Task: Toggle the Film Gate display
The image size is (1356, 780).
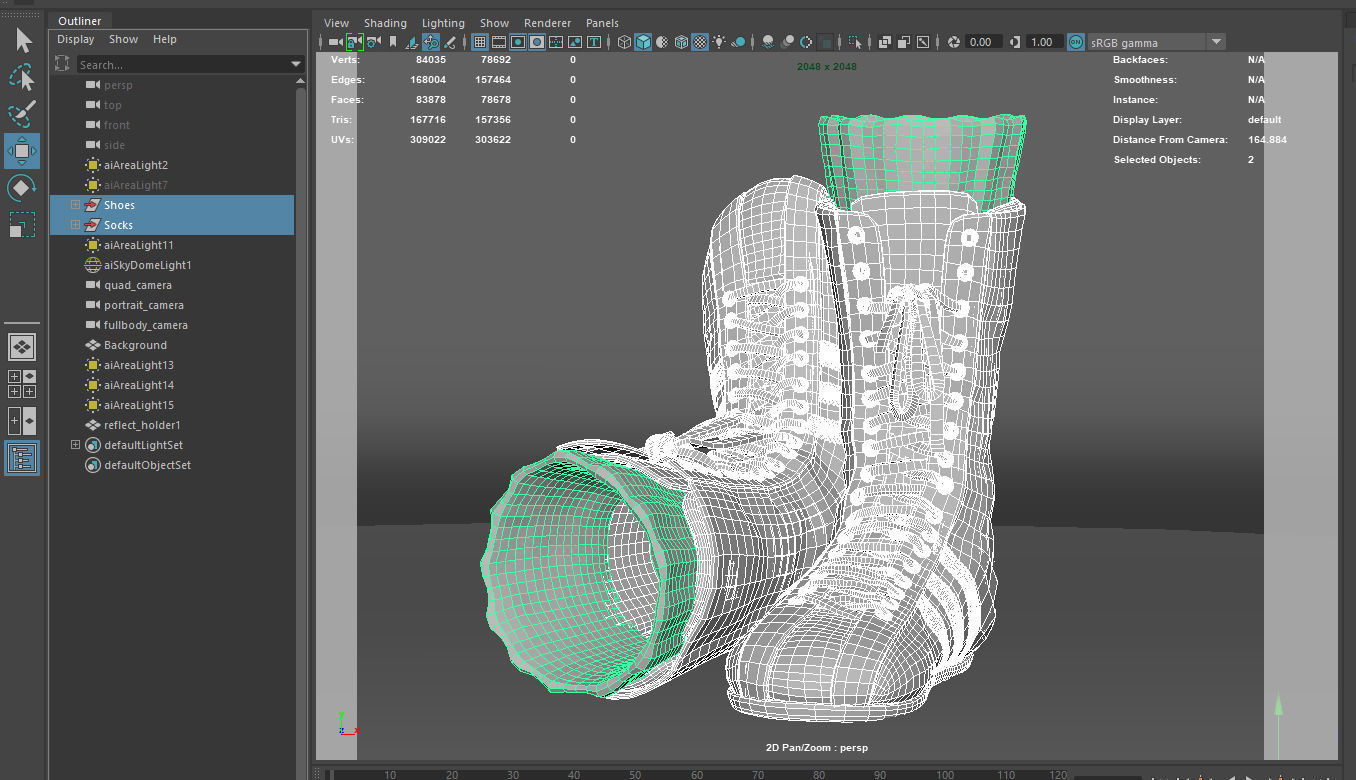Action: pyautogui.click(x=499, y=42)
